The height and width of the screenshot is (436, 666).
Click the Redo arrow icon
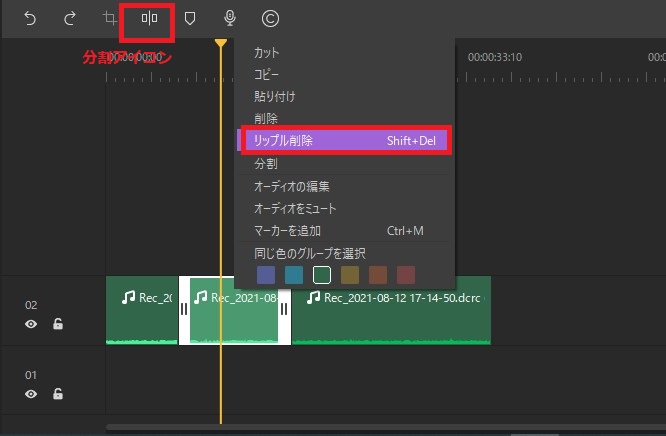[x=69, y=18]
